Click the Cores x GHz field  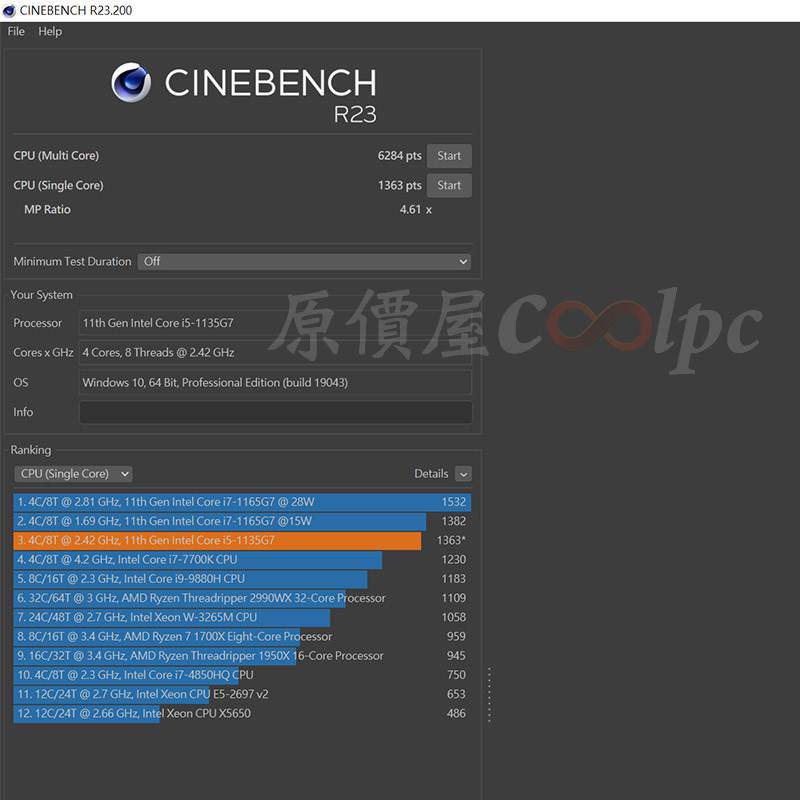click(276, 353)
